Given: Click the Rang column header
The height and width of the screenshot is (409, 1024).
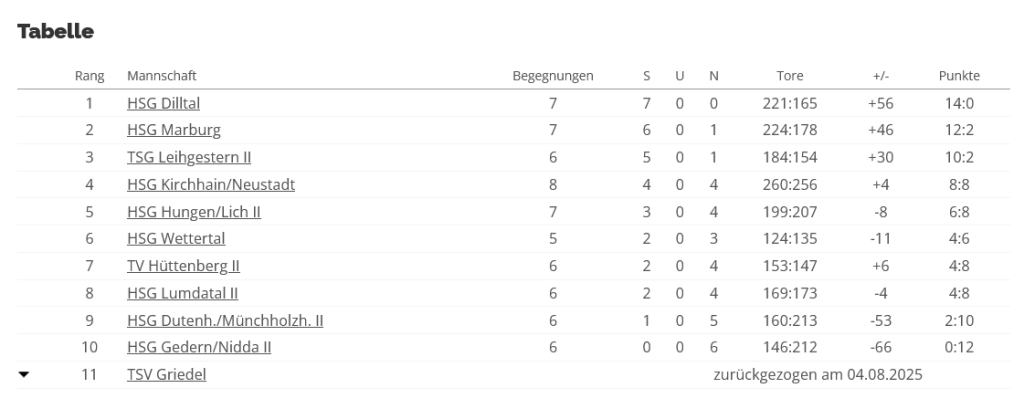Looking at the screenshot, I should click(x=90, y=76).
